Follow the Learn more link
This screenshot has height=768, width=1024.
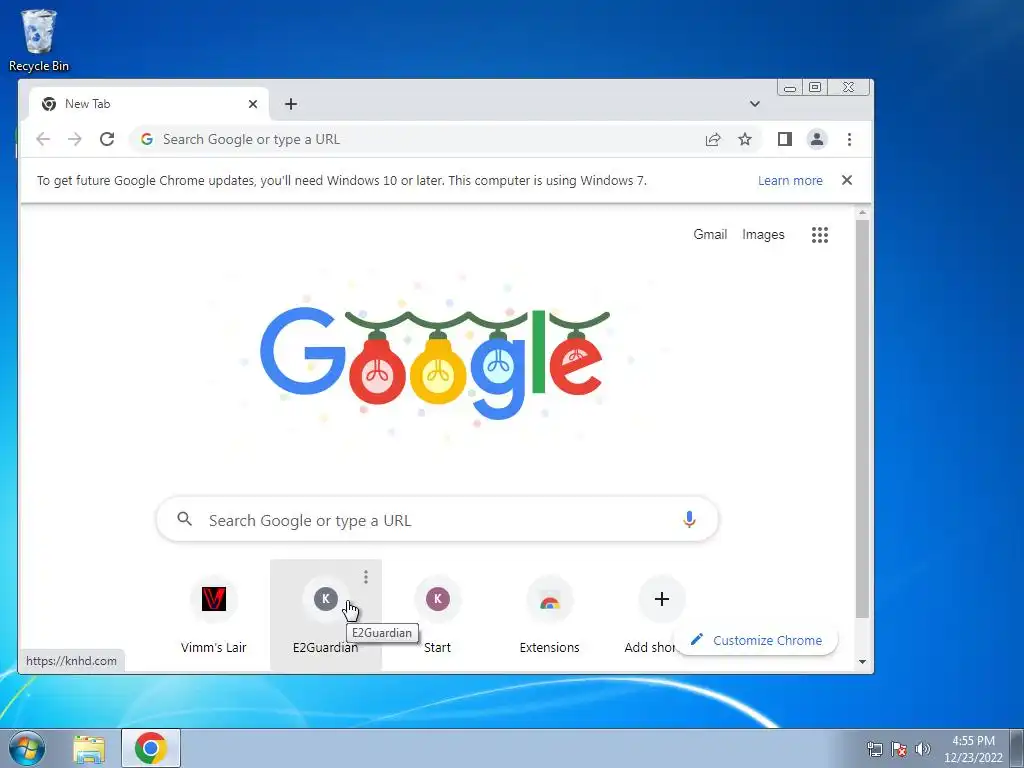790,181
